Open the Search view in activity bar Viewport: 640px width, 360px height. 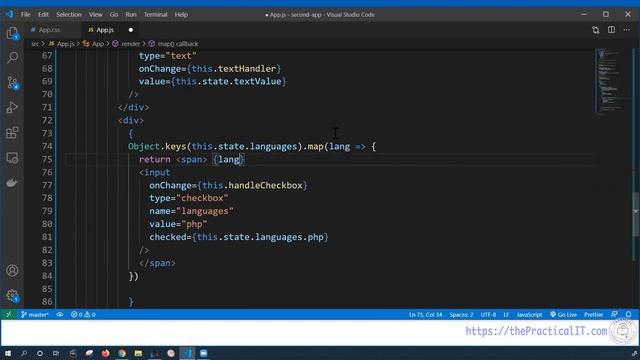12,58
